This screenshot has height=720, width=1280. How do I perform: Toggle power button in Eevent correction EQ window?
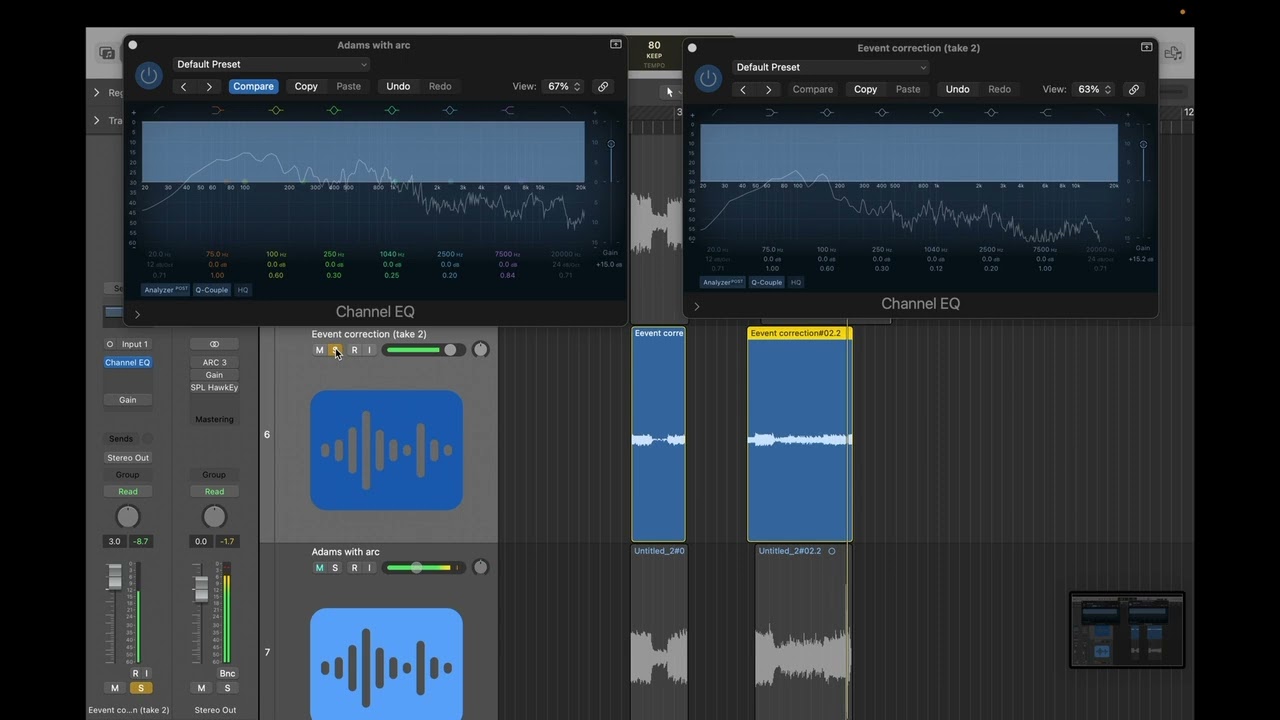pos(708,78)
